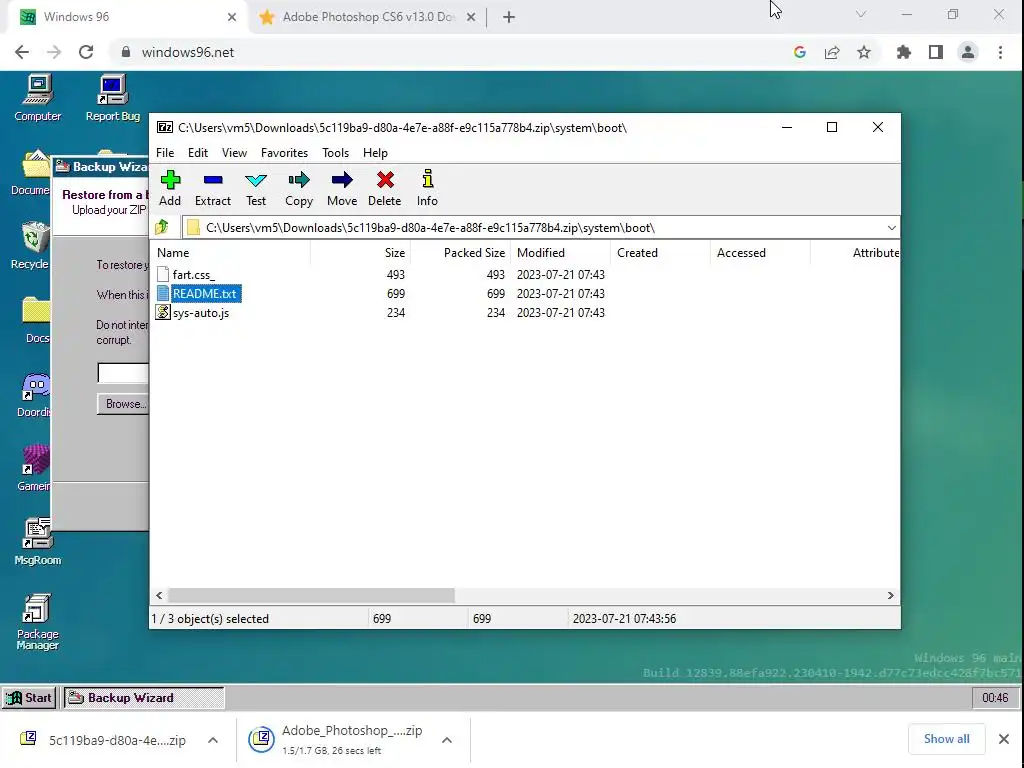Open the Favorites menu
The height and width of the screenshot is (768, 1024).
(284, 153)
